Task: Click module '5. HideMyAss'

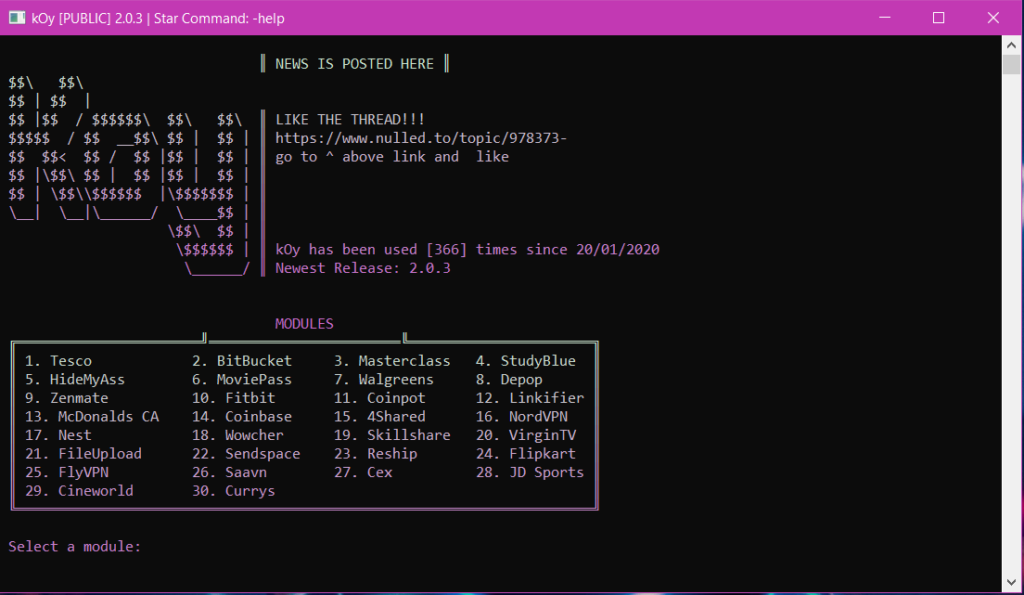Action: point(74,379)
